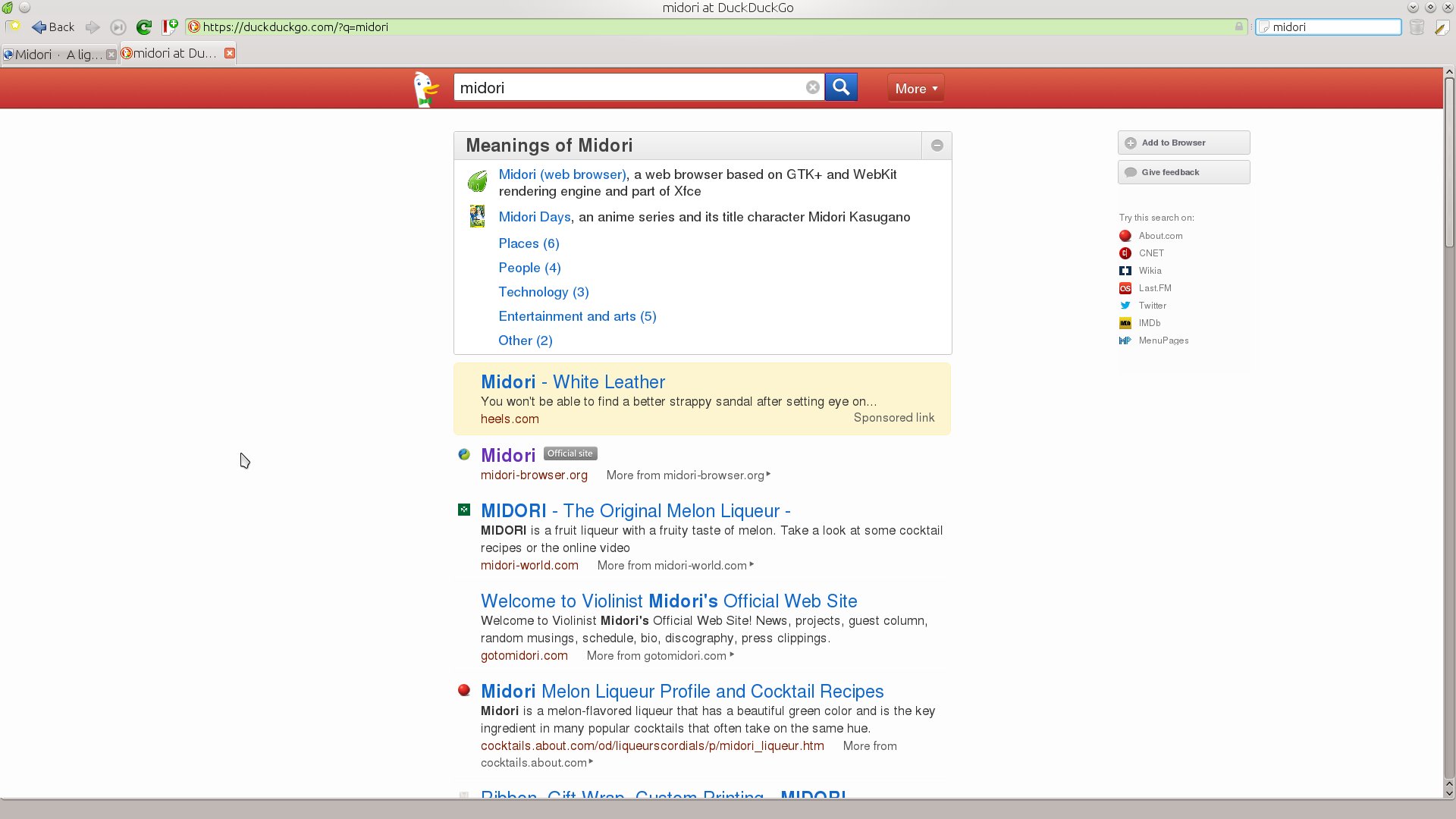Expand the Technology (3) category
Screen dimensions: 1456x819
click(543, 292)
